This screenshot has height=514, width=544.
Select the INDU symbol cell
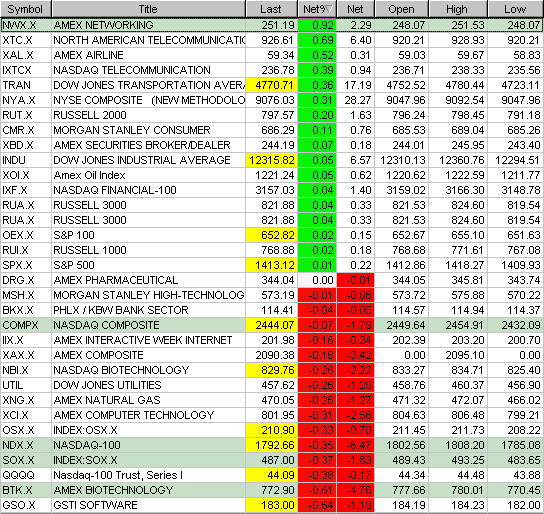(26, 160)
